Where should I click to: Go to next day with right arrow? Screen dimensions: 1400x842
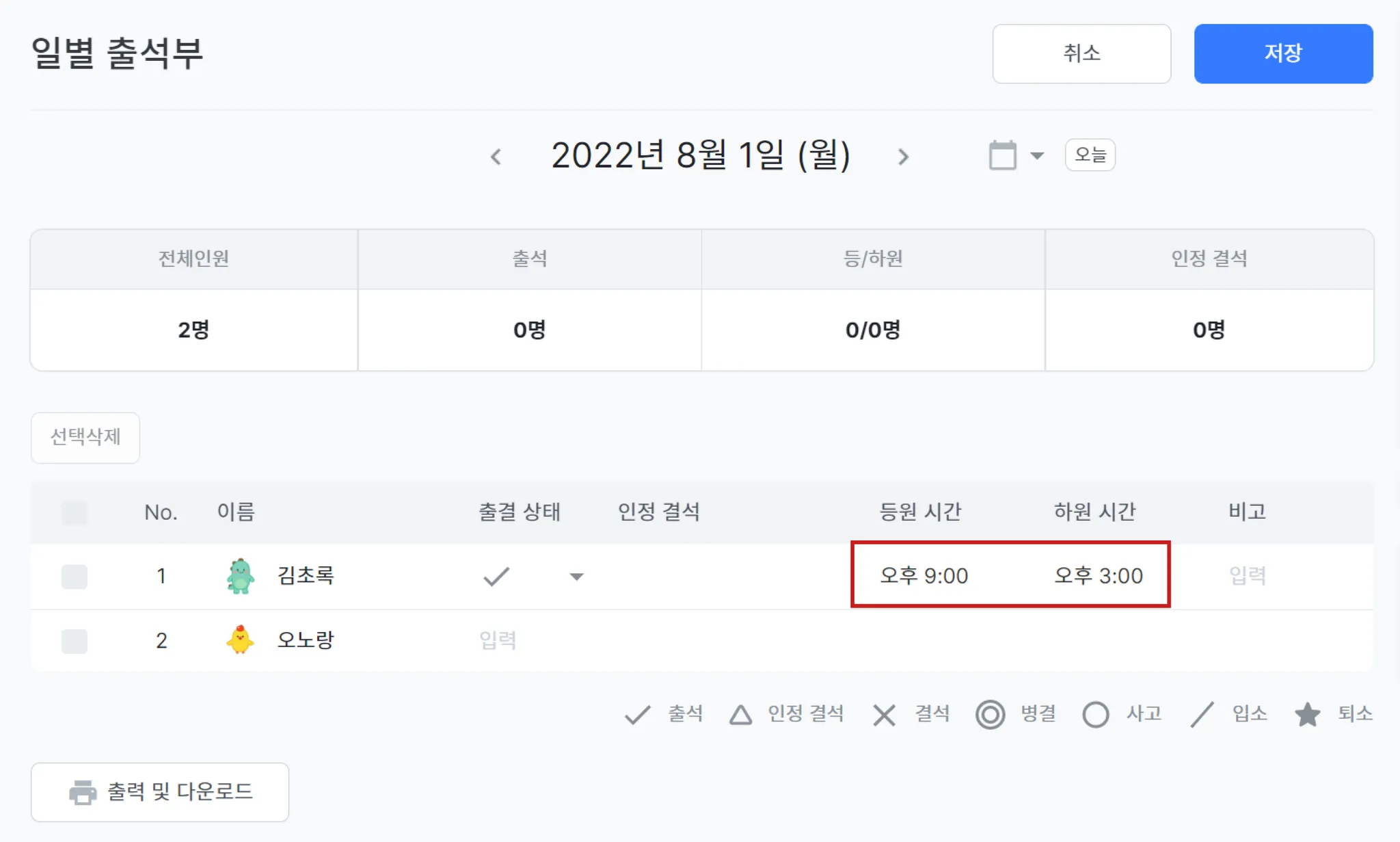coord(904,157)
